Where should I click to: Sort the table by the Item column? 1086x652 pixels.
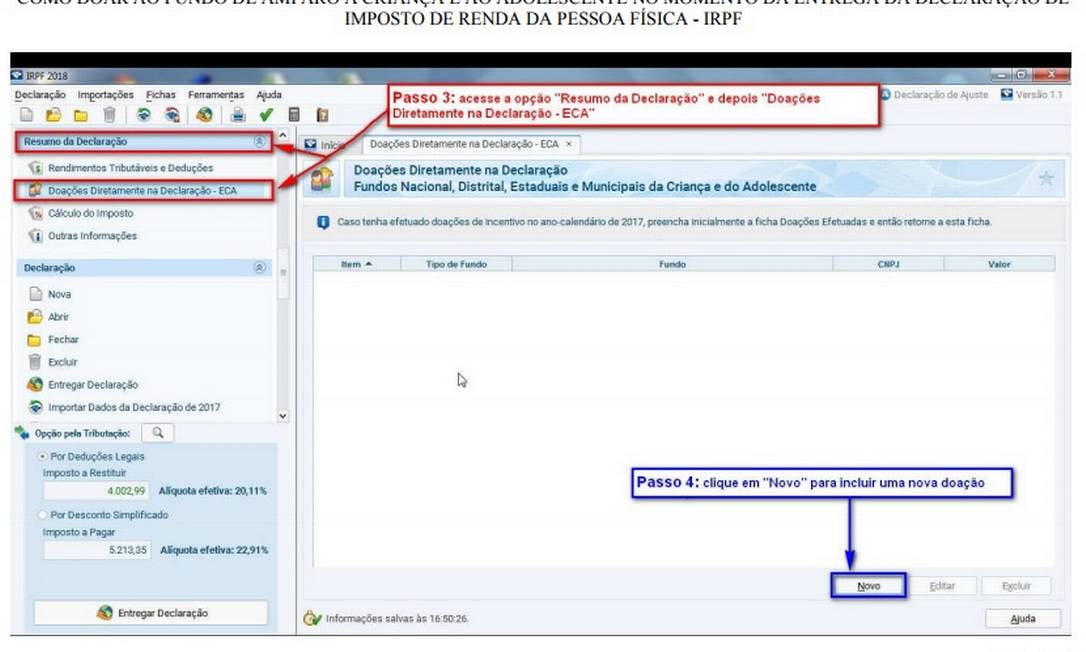click(x=356, y=264)
